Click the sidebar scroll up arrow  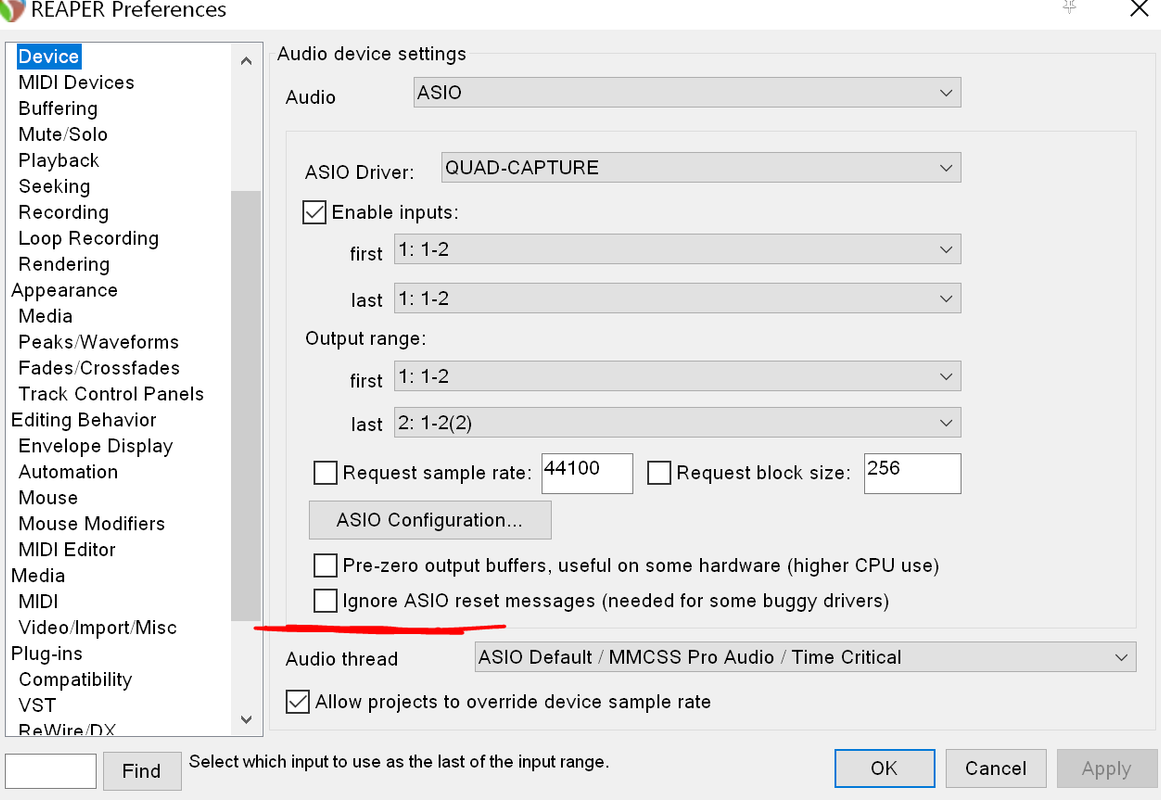click(x=247, y=61)
